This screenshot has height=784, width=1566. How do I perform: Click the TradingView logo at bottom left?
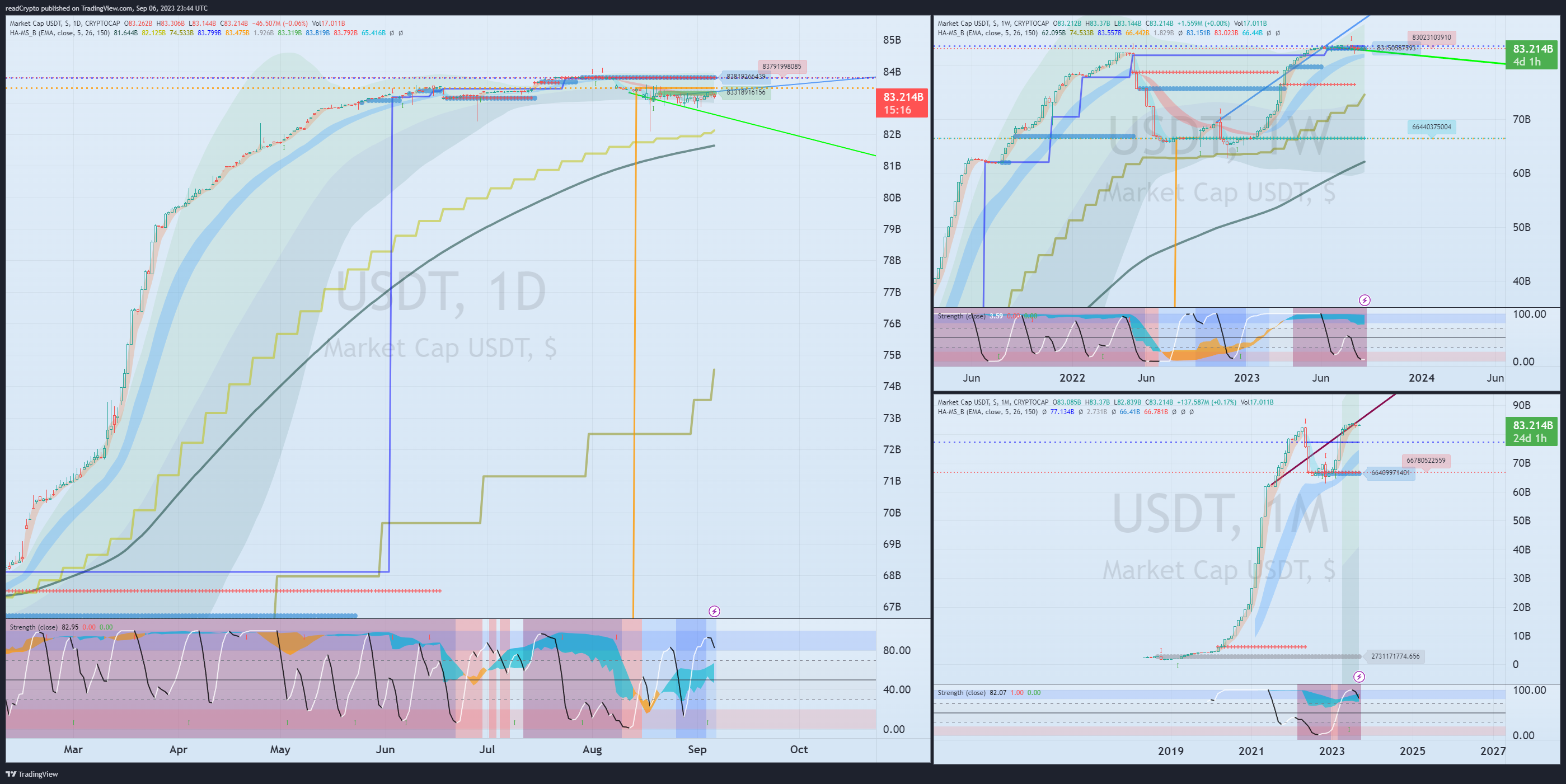click(x=32, y=774)
